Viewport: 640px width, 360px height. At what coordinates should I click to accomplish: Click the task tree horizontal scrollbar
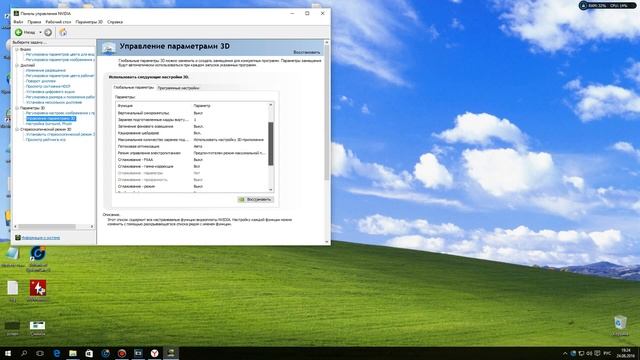pos(47,226)
